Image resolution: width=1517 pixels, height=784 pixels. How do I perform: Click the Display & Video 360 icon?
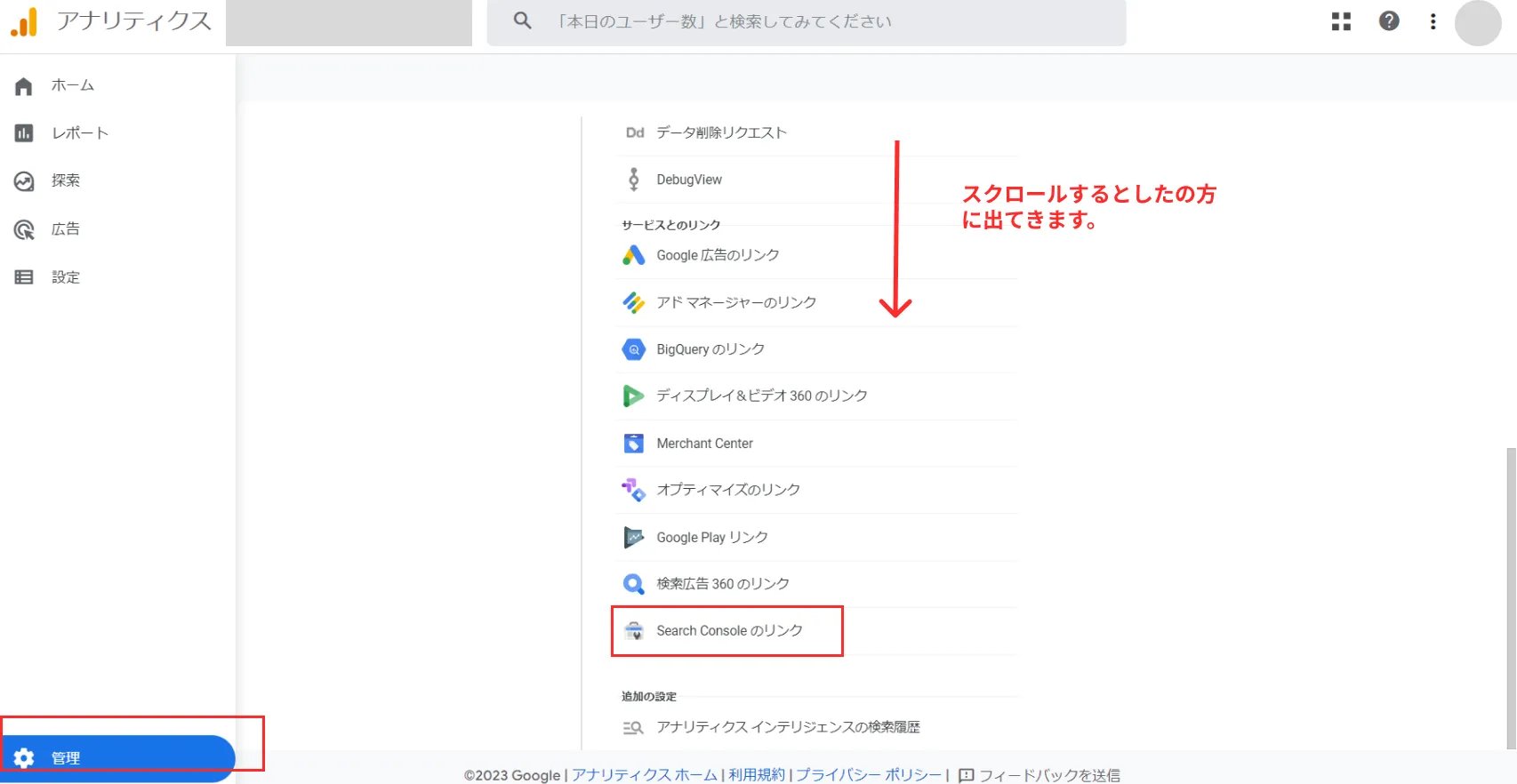coord(633,396)
